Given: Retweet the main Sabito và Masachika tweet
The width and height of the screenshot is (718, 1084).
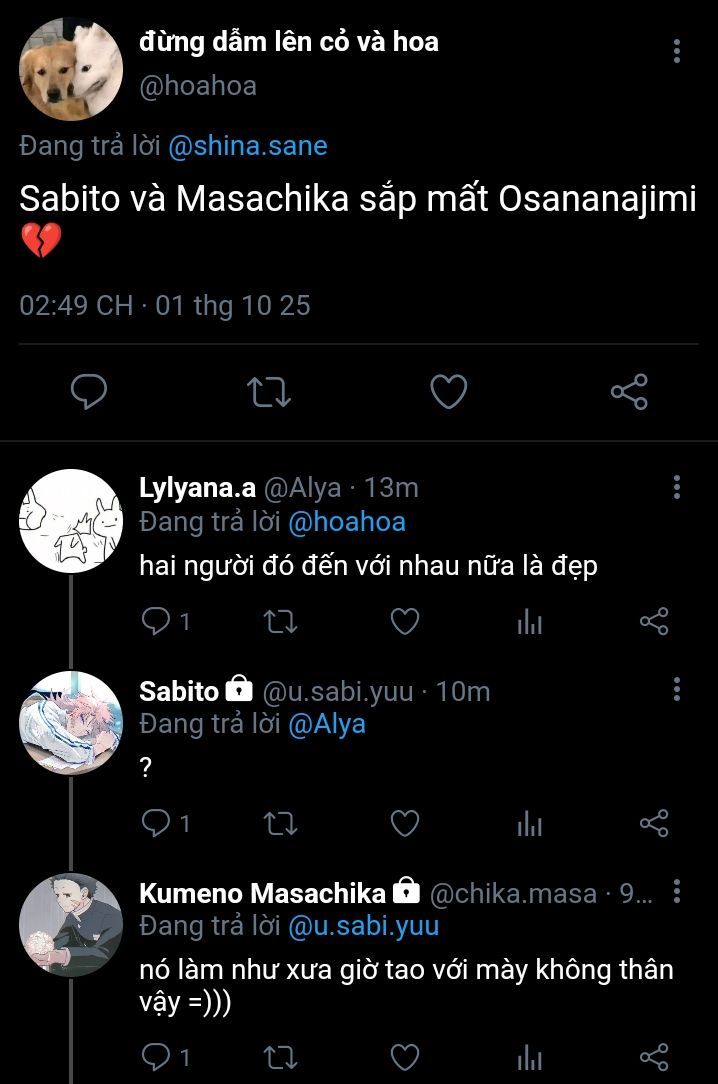Looking at the screenshot, I should (x=268, y=391).
